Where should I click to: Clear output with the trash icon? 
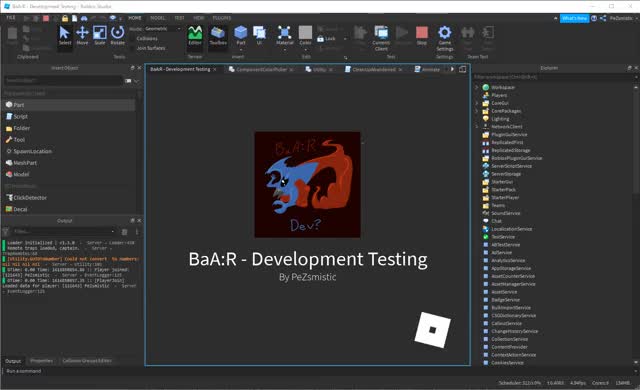124,232
